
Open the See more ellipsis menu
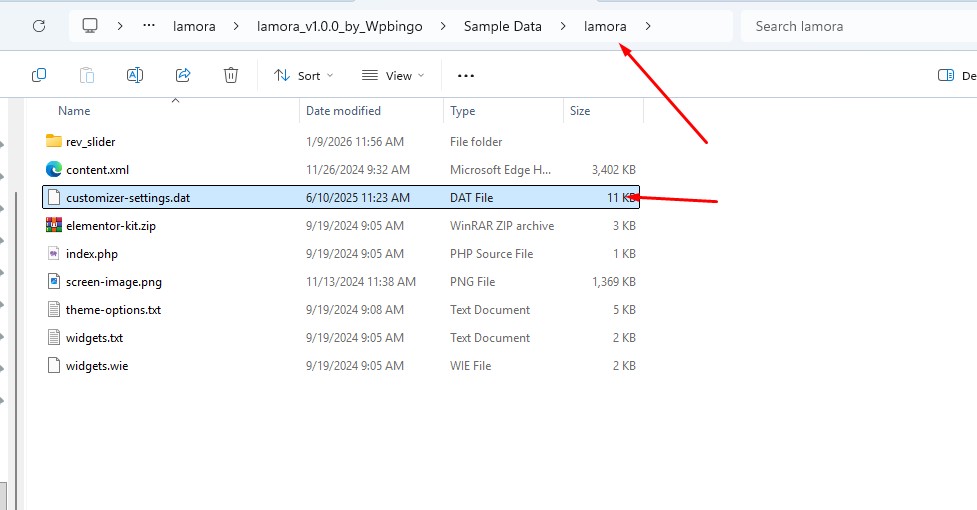465,75
